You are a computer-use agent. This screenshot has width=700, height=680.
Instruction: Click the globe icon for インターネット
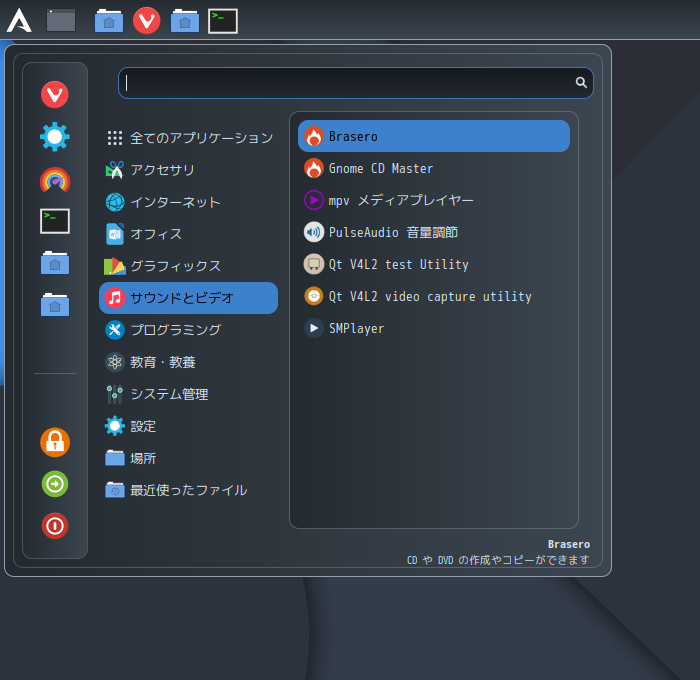[x=115, y=202]
